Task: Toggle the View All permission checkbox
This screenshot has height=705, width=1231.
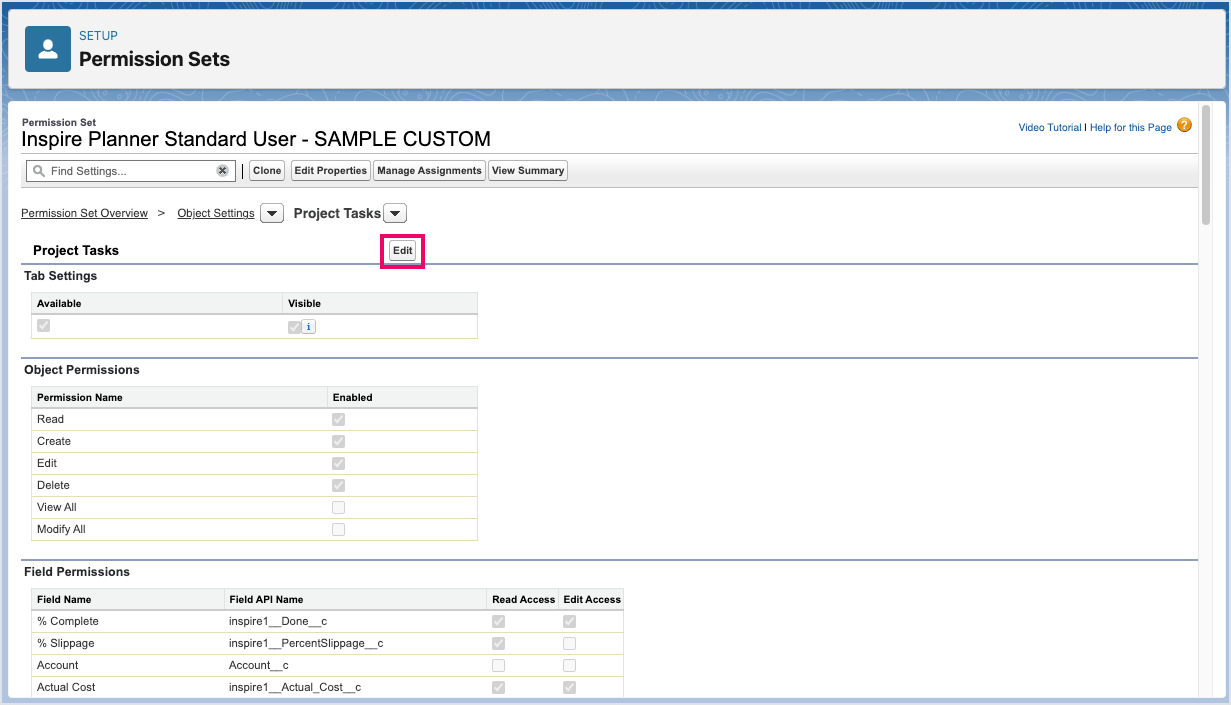Action: [338, 507]
